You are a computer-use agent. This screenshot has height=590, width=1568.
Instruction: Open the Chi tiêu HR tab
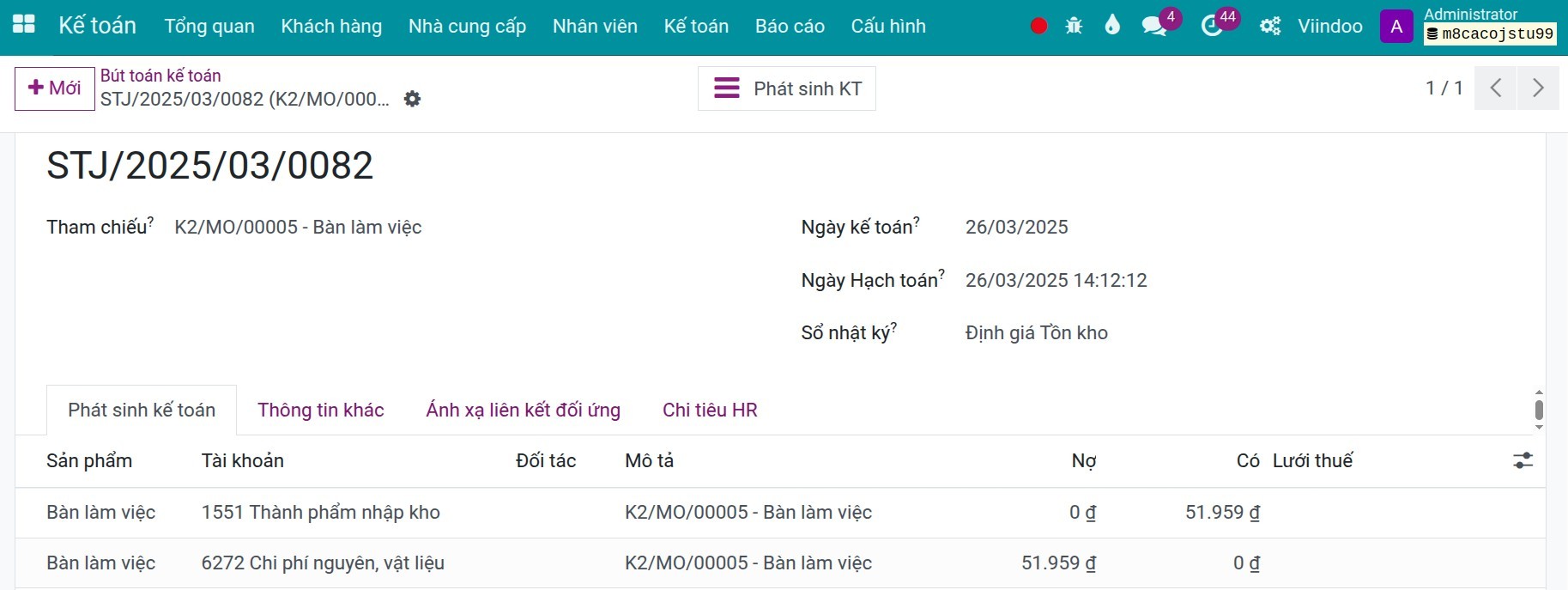coord(710,410)
